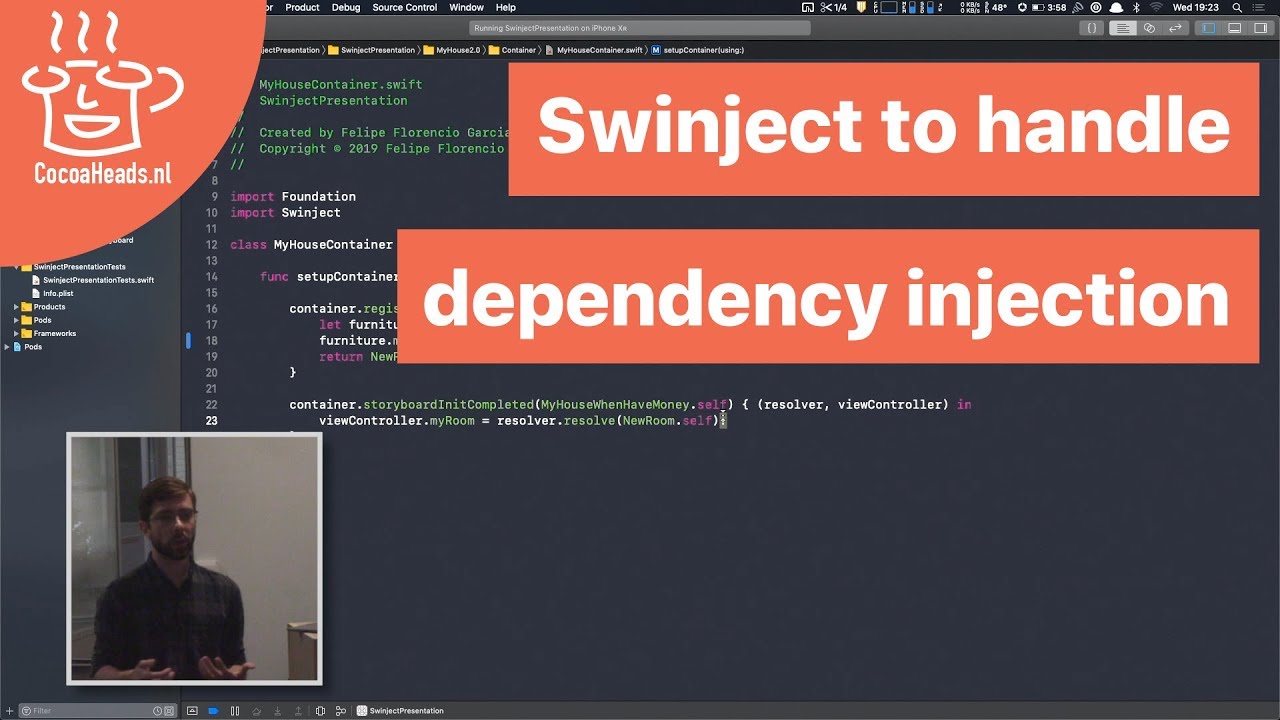This screenshot has width=1280, height=720.
Task: Click the activity status 'Running SwinjectPresentation' field
Action: (x=640, y=28)
